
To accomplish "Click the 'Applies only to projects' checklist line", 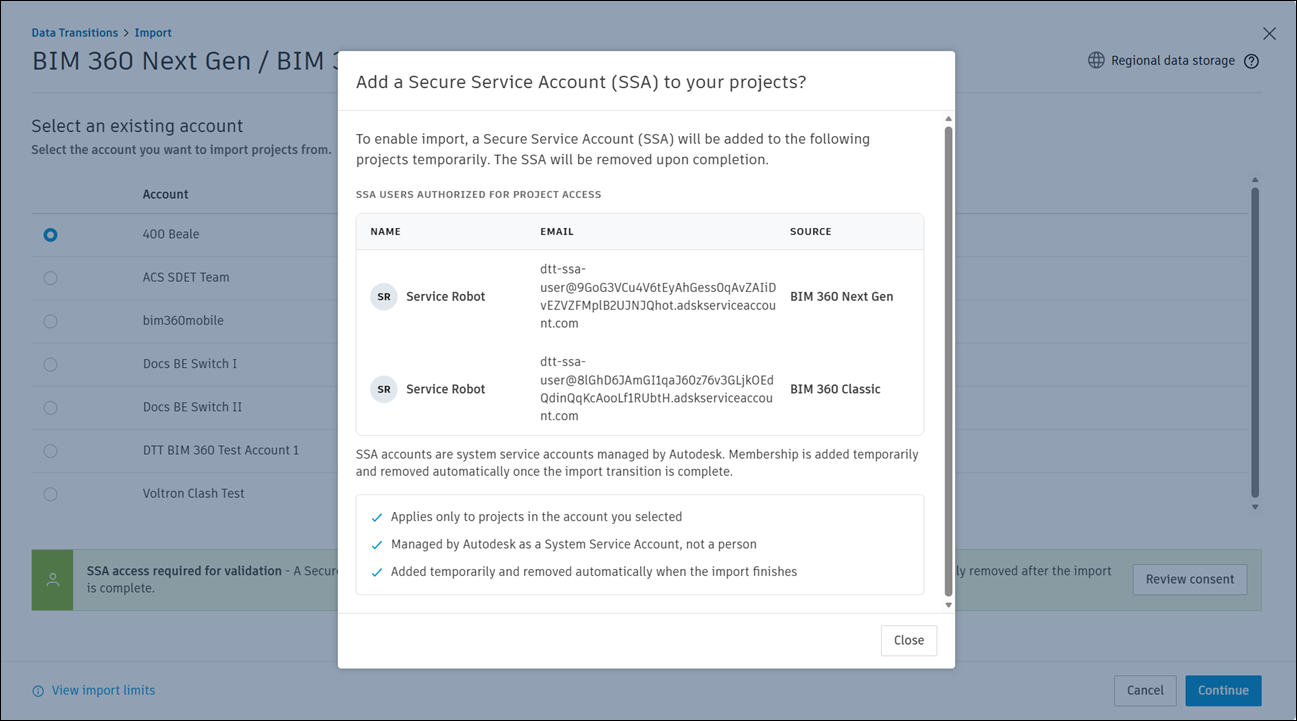I will click(x=536, y=517).
